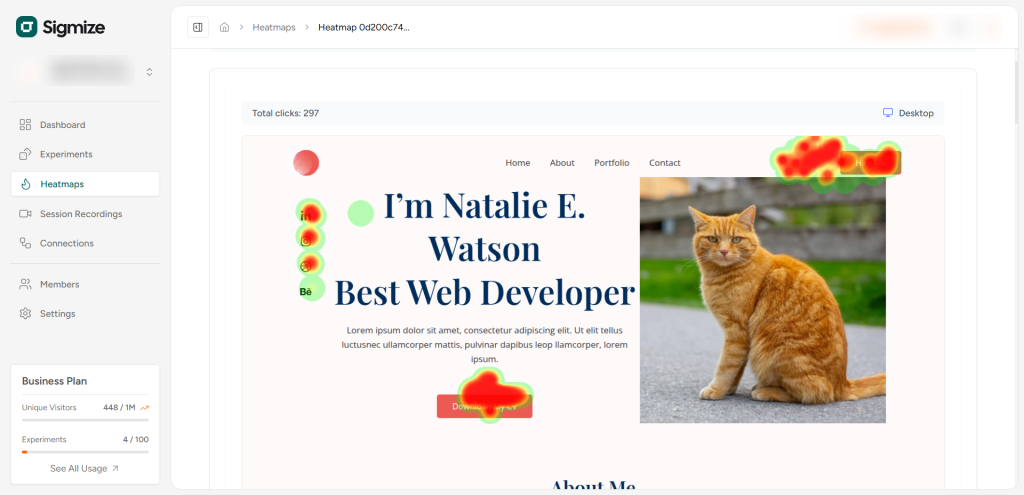Open the Members menu item
The image size is (1024, 495).
pyautogui.click(x=85, y=284)
